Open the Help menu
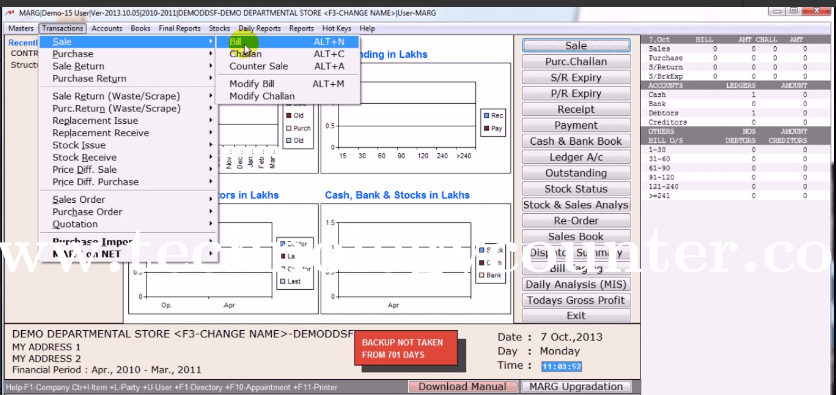Screen dimensions: 836x395 (x=367, y=28)
